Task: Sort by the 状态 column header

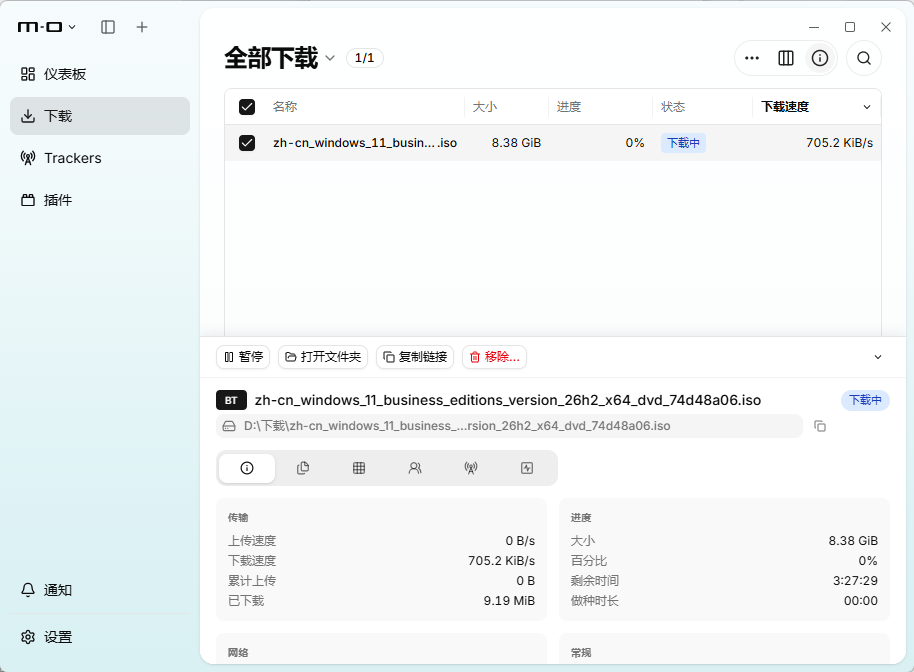Action: [673, 107]
